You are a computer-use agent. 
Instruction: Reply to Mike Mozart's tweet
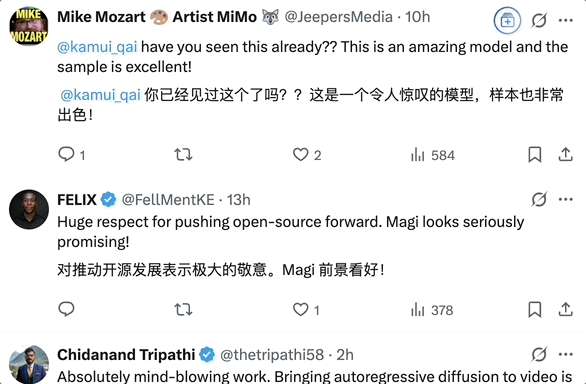(x=67, y=154)
